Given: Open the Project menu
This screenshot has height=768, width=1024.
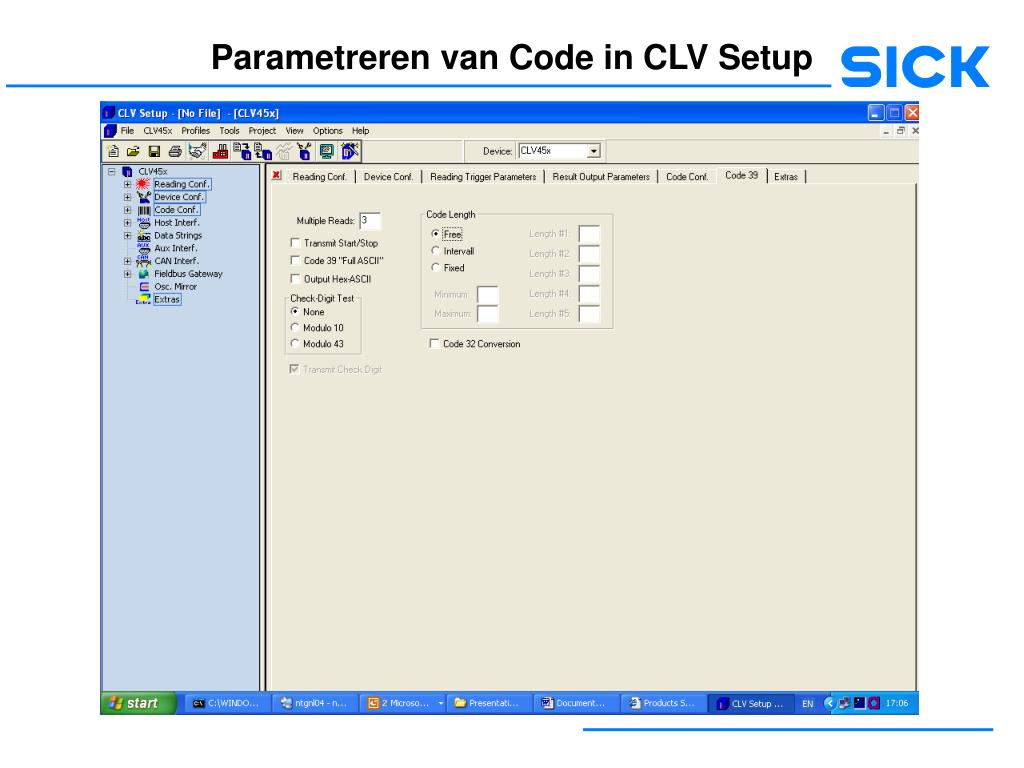Looking at the screenshot, I should tap(262, 131).
